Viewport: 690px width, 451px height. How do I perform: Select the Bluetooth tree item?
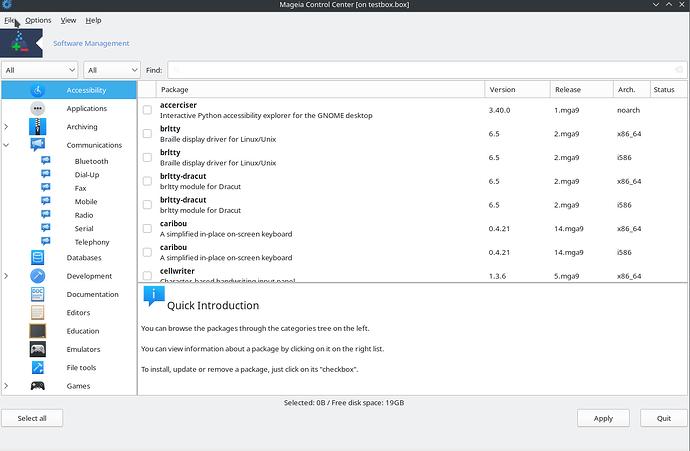pos(91,161)
